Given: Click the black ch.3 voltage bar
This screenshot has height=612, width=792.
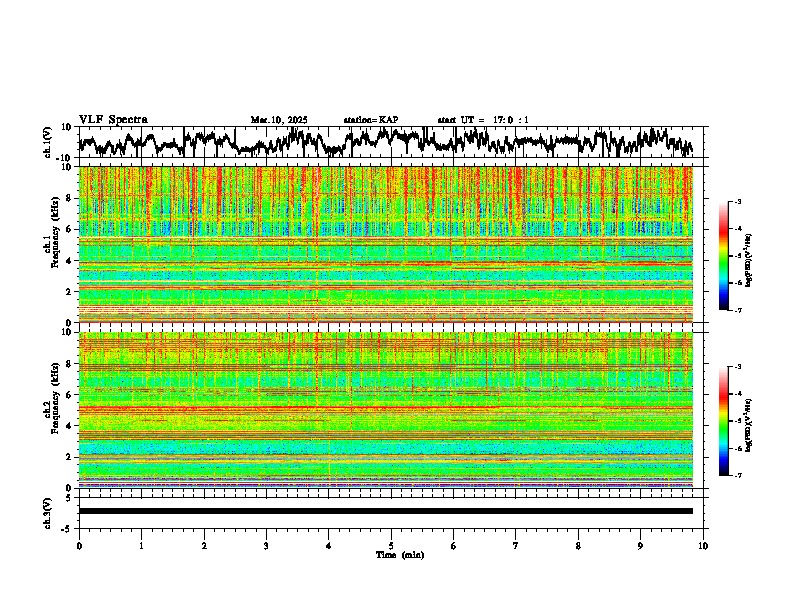Looking at the screenshot, I should pyautogui.click(x=386, y=511).
